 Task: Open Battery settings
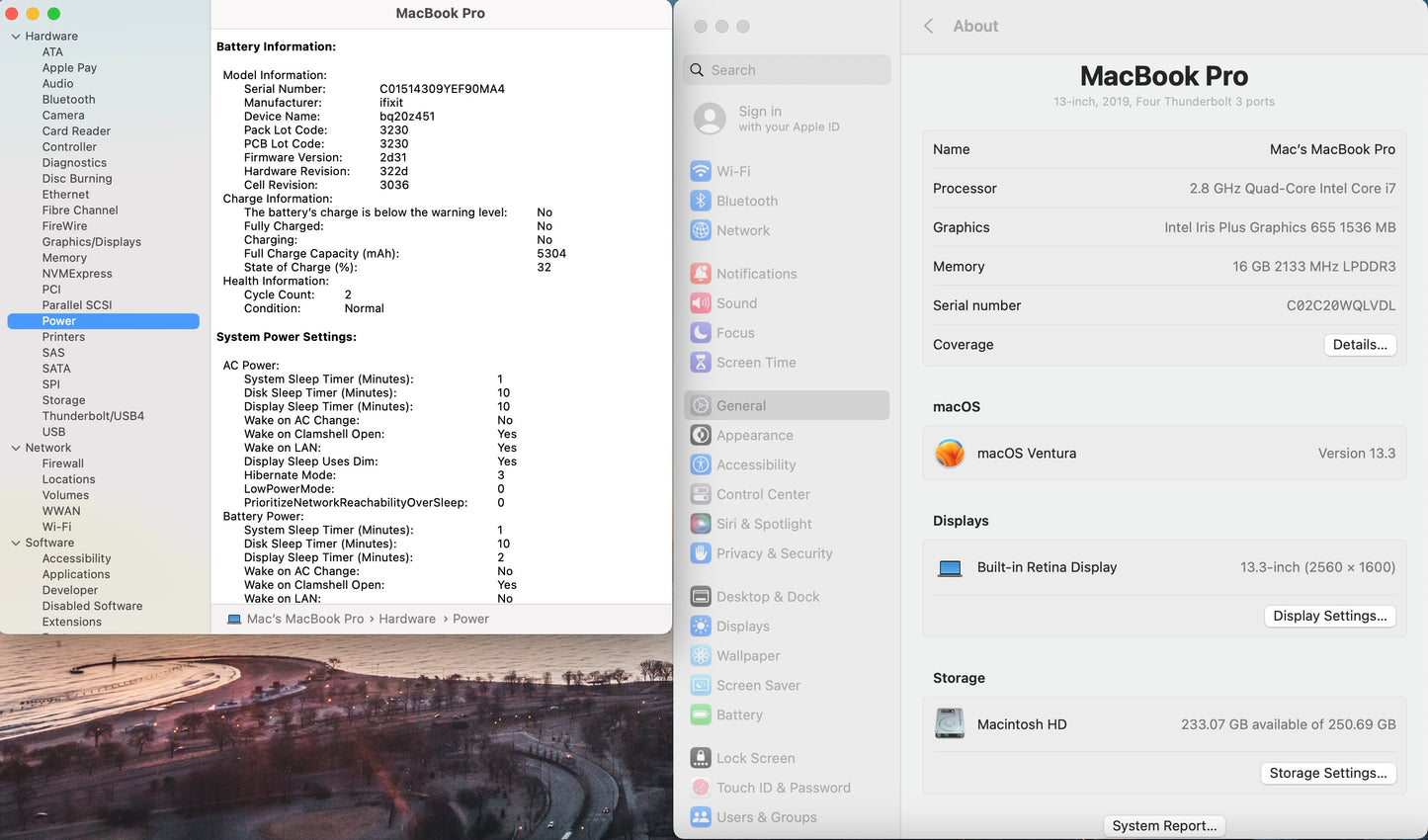(x=737, y=714)
